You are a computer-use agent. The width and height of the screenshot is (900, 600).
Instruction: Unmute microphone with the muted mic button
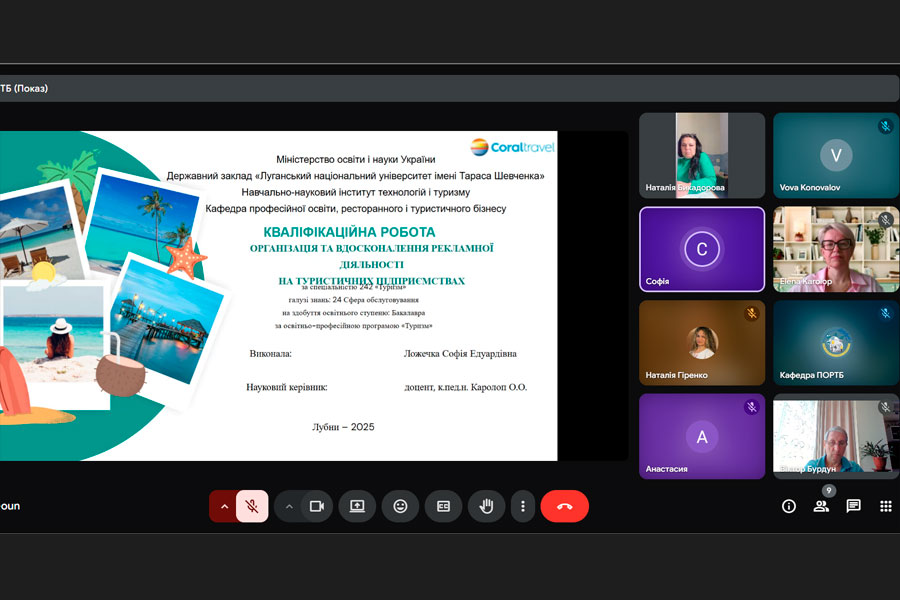point(252,506)
